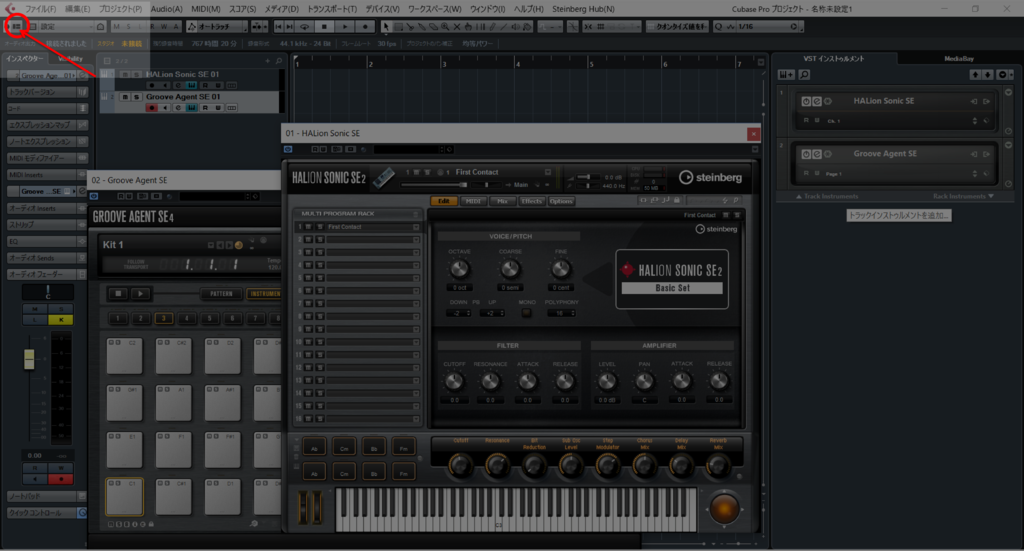Click the steinberg logo in HALion Sonic header

click(710, 178)
